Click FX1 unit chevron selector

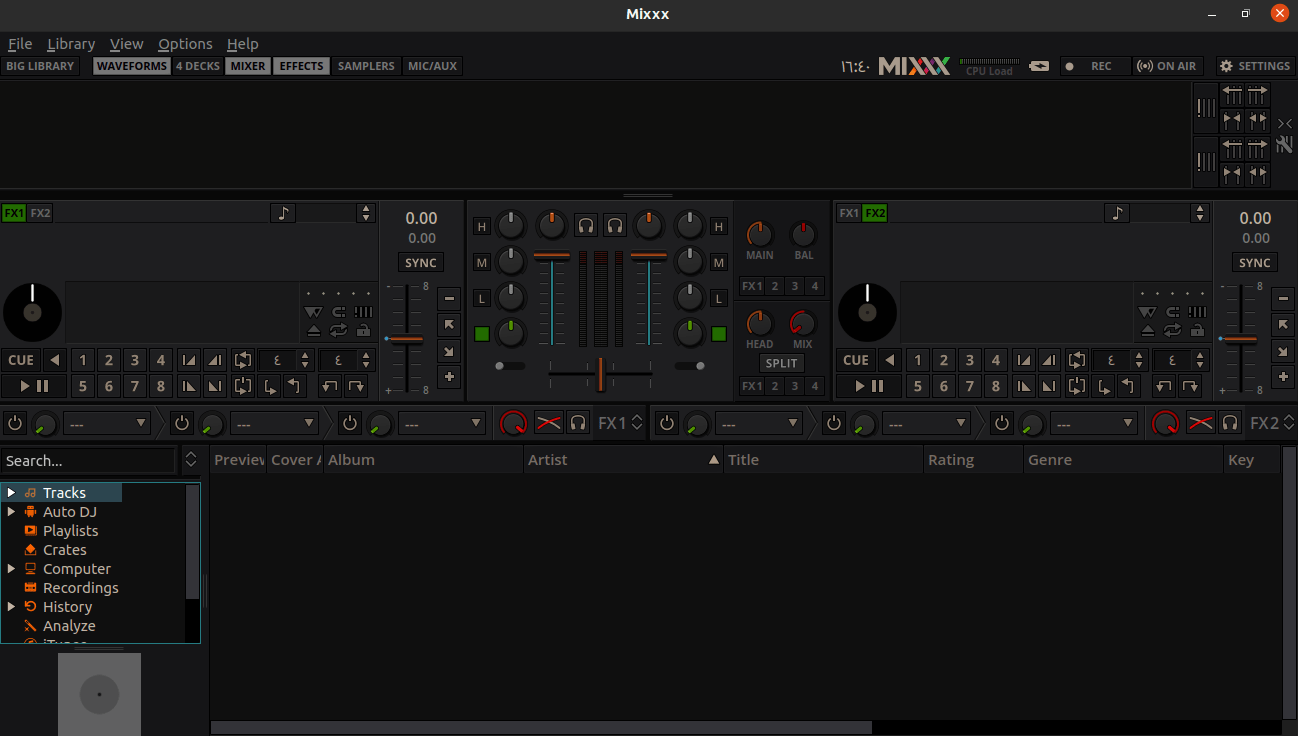(637, 423)
